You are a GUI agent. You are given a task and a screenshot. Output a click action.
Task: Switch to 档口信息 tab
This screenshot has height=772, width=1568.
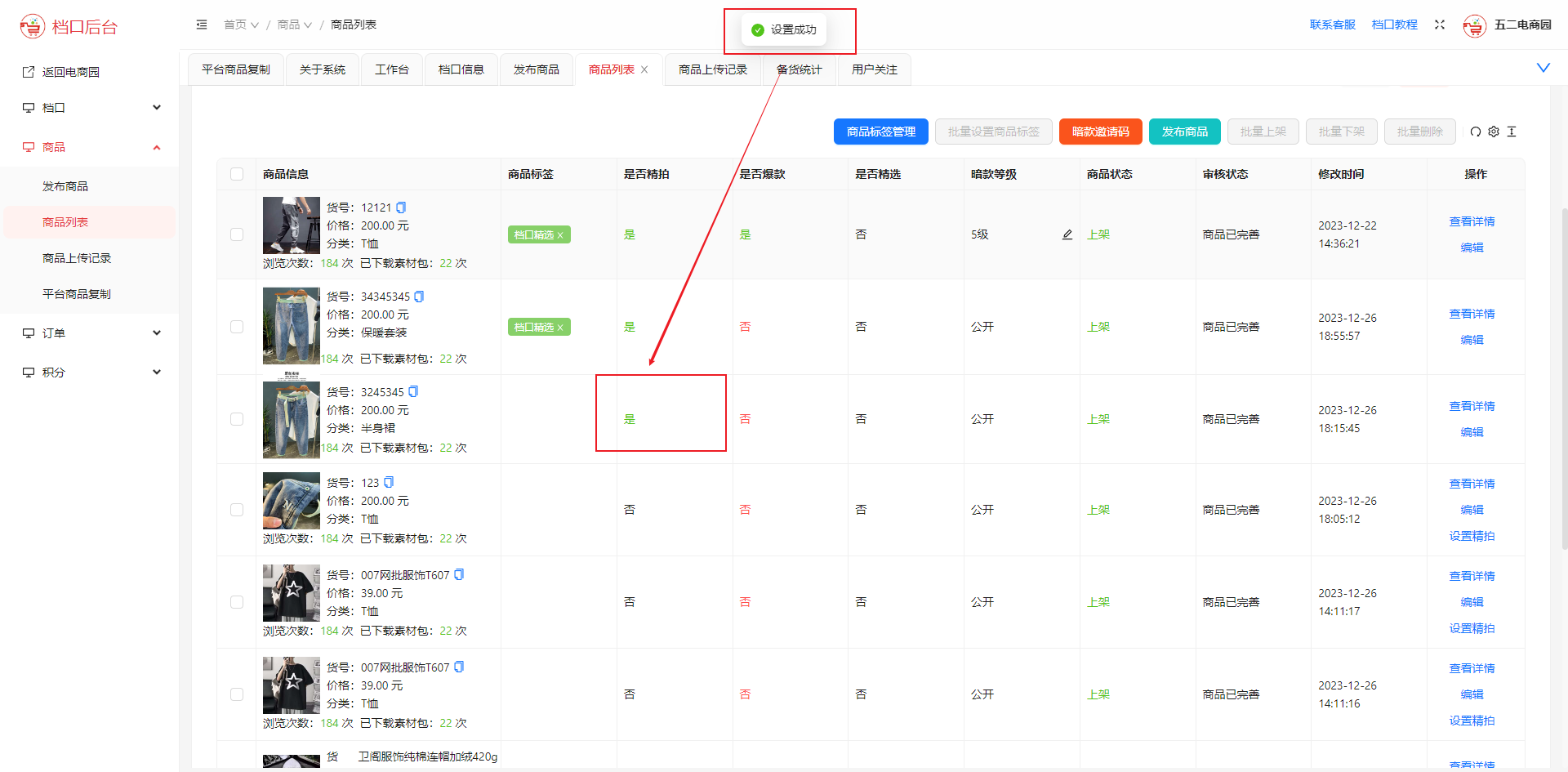[461, 69]
